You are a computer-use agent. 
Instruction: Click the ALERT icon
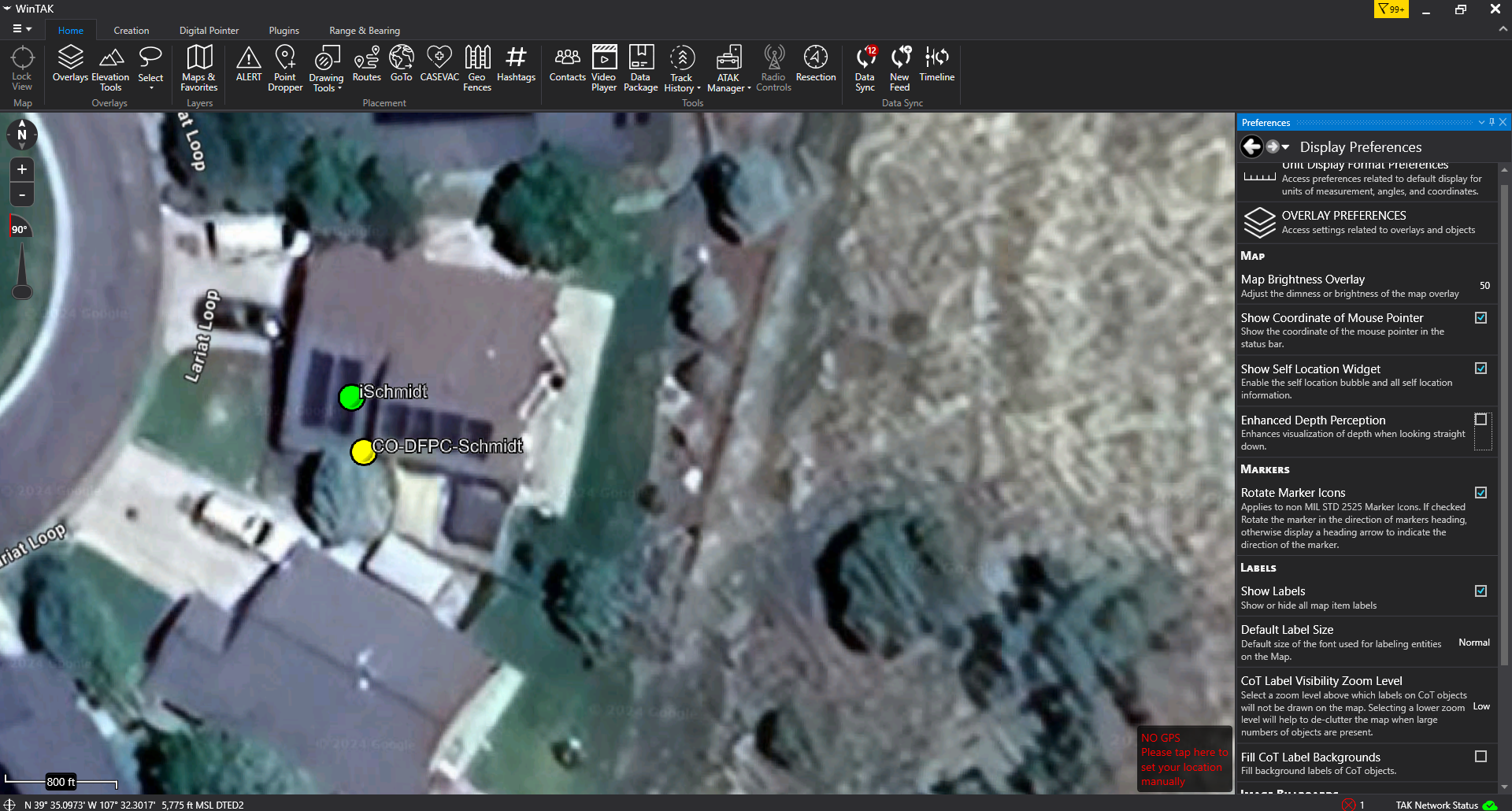pyautogui.click(x=249, y=64)
